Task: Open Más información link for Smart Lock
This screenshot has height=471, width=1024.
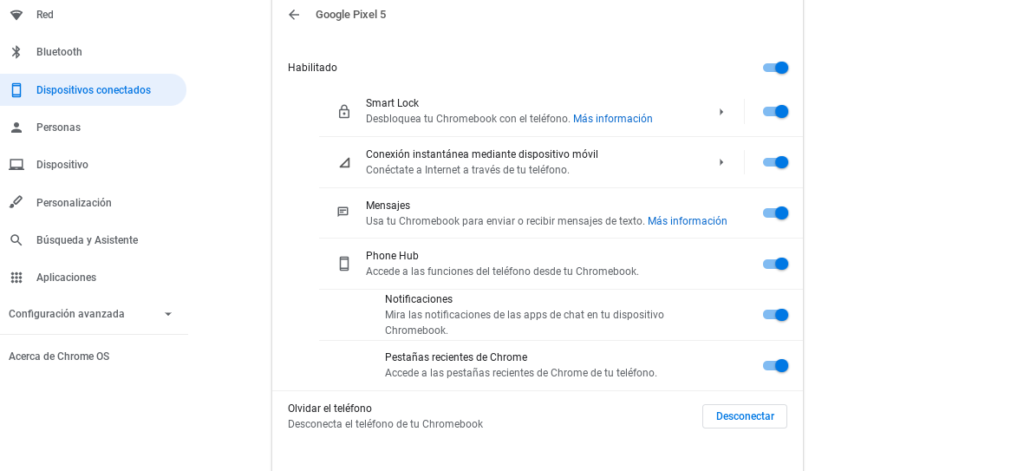Action: (x=612, y=119)
